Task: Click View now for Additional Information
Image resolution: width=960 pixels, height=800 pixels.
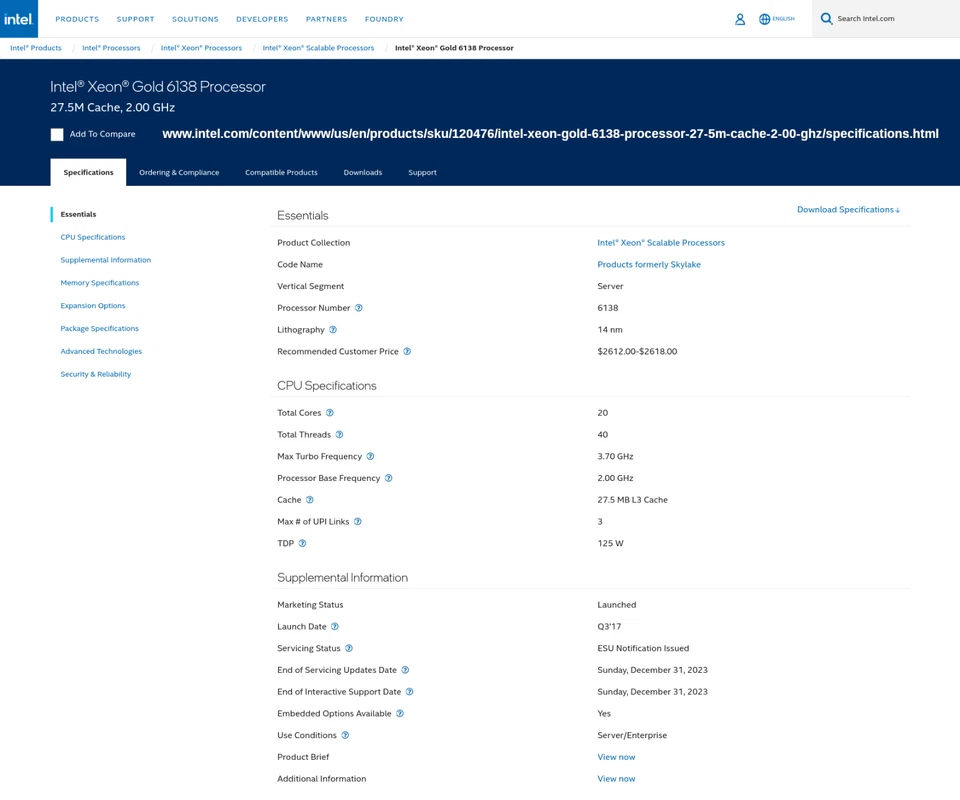Action: point(616,779)
